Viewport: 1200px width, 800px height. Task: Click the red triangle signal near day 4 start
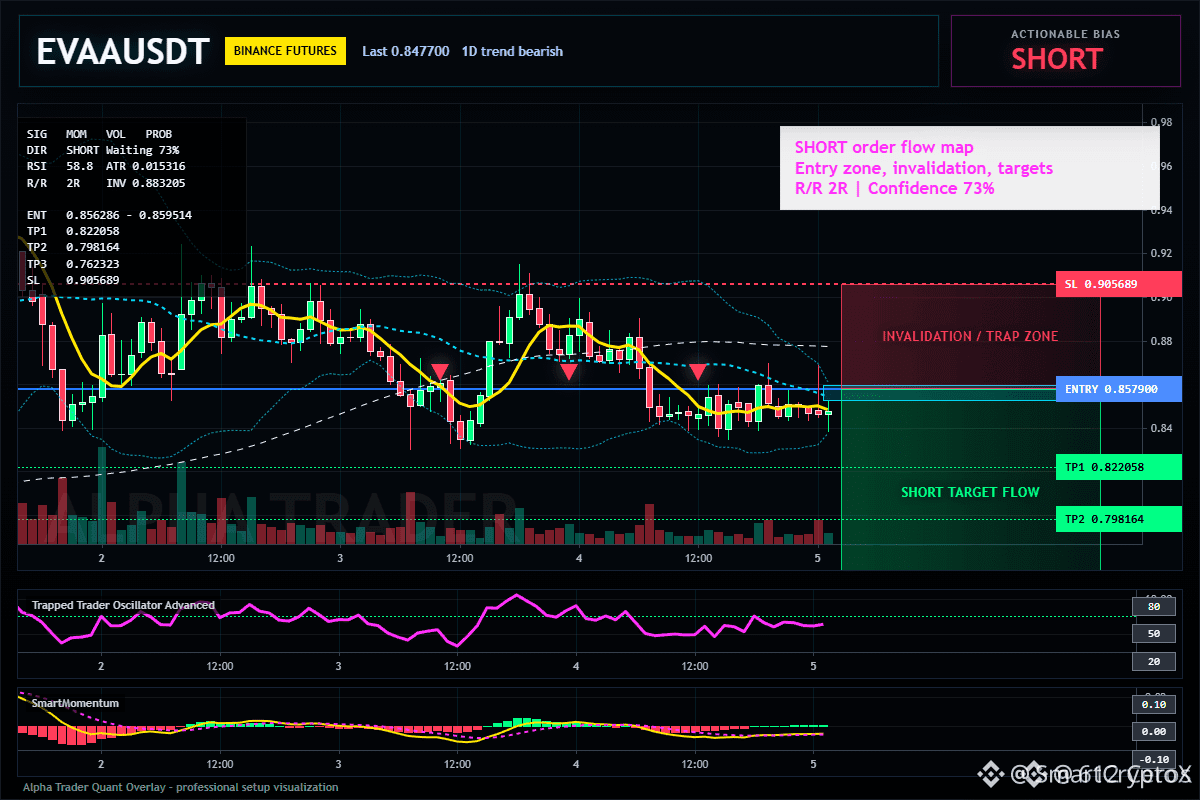coord(568,371)
